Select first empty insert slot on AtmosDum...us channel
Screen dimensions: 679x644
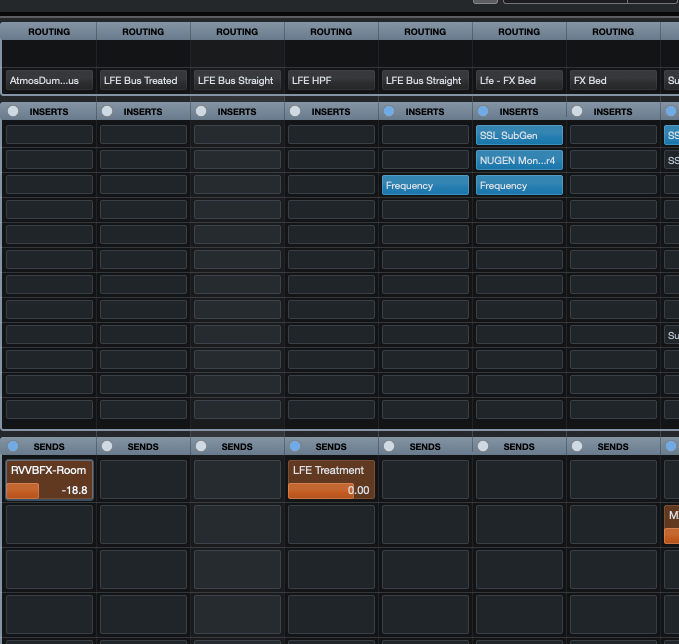click(x=49, y=135)
